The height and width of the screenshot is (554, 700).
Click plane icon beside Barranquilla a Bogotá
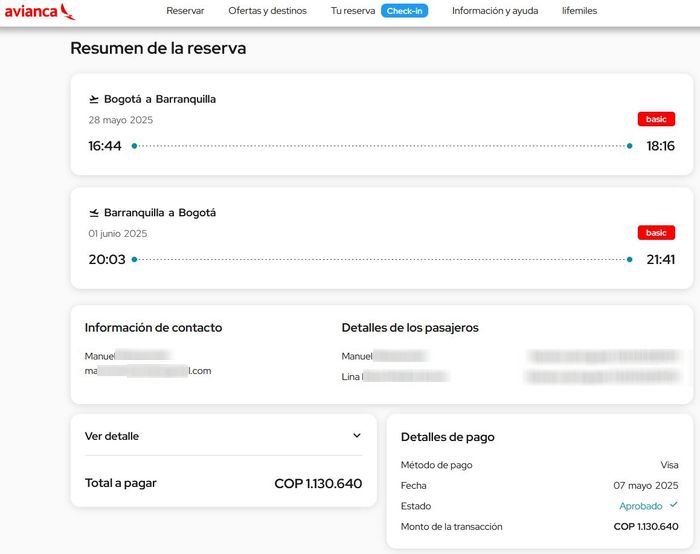coord(94,213)
